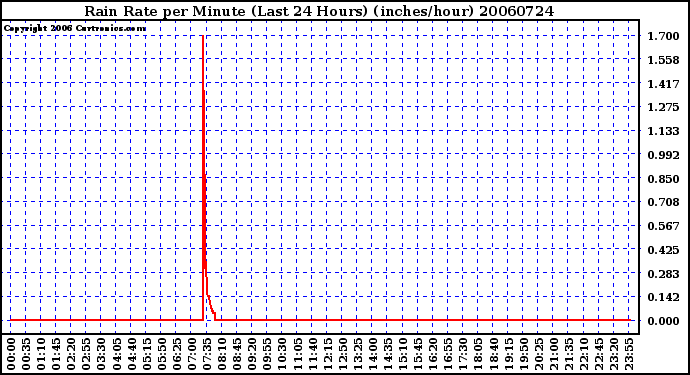
Task: Click the 18:40 time label
Action: pyautogui.click(x=493, y=355)
